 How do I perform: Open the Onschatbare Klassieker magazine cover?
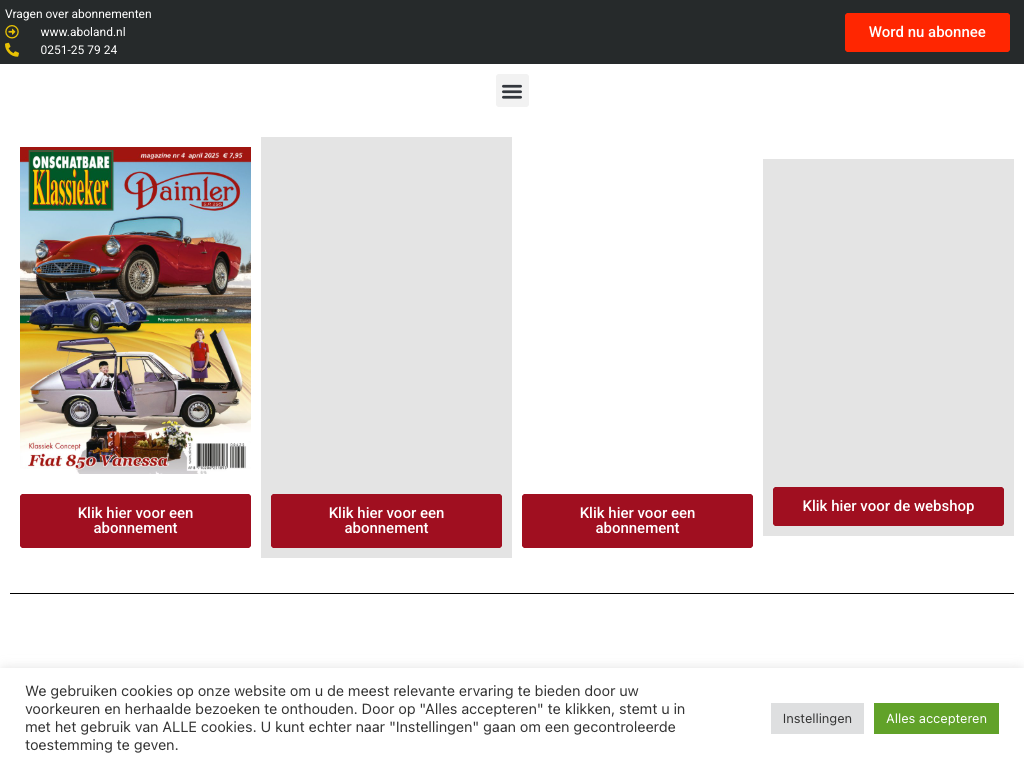click(x=135, y=310)
